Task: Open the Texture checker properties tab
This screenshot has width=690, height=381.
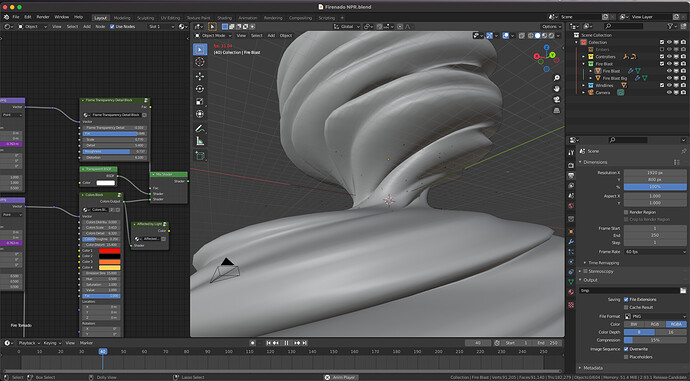Action: point(571,304)
